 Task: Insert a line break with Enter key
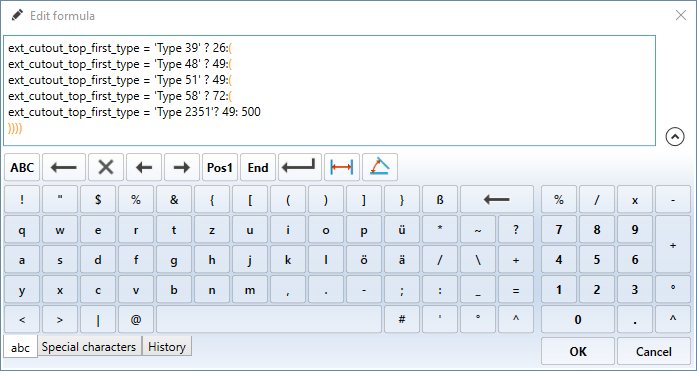300,167
